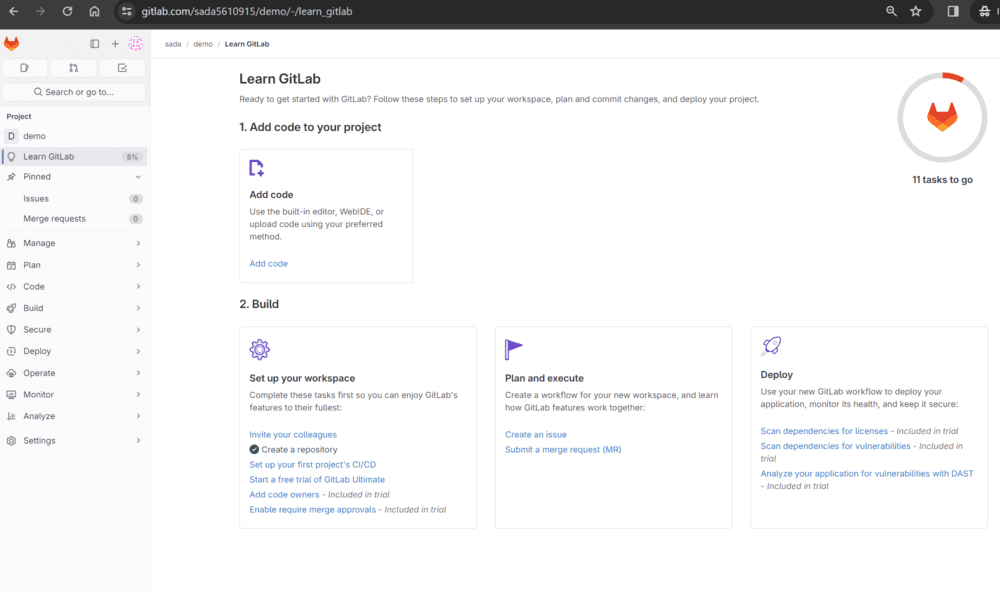The height and width of the screenshot is (591, 1000).
Task: Open Issues in the pinned section
Action: tap(75, 199)
